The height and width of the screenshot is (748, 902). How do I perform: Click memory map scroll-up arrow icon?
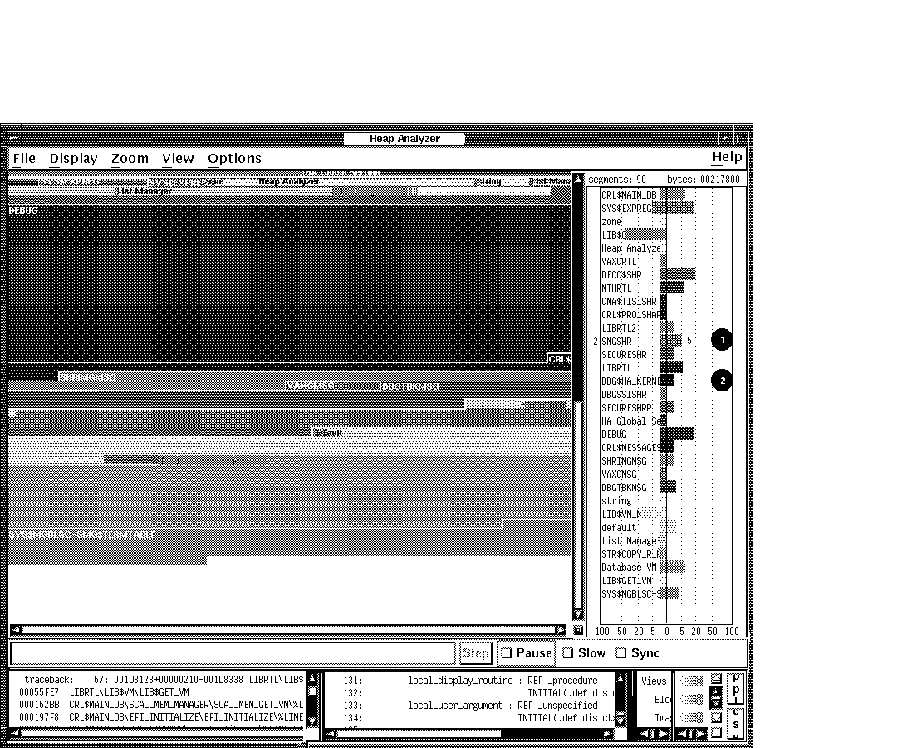point(577,179)
